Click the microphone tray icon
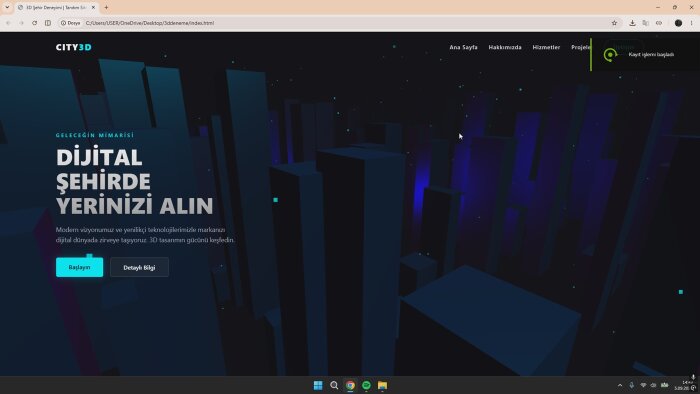This screenshot has height=394, width=700. click(x=631, y=385)
